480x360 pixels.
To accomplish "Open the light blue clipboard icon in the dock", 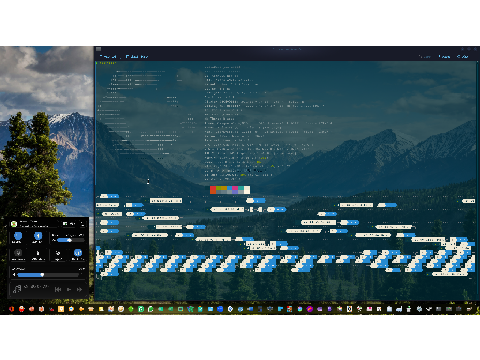I will pos(389,309).
